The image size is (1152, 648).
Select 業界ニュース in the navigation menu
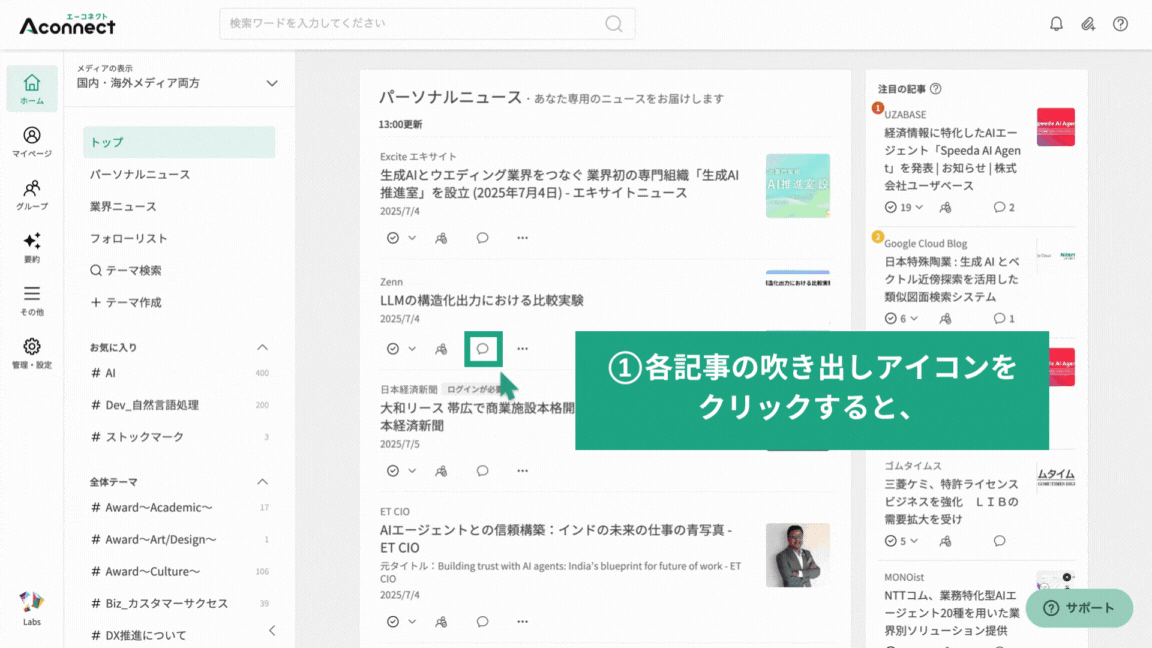[123, 206]
